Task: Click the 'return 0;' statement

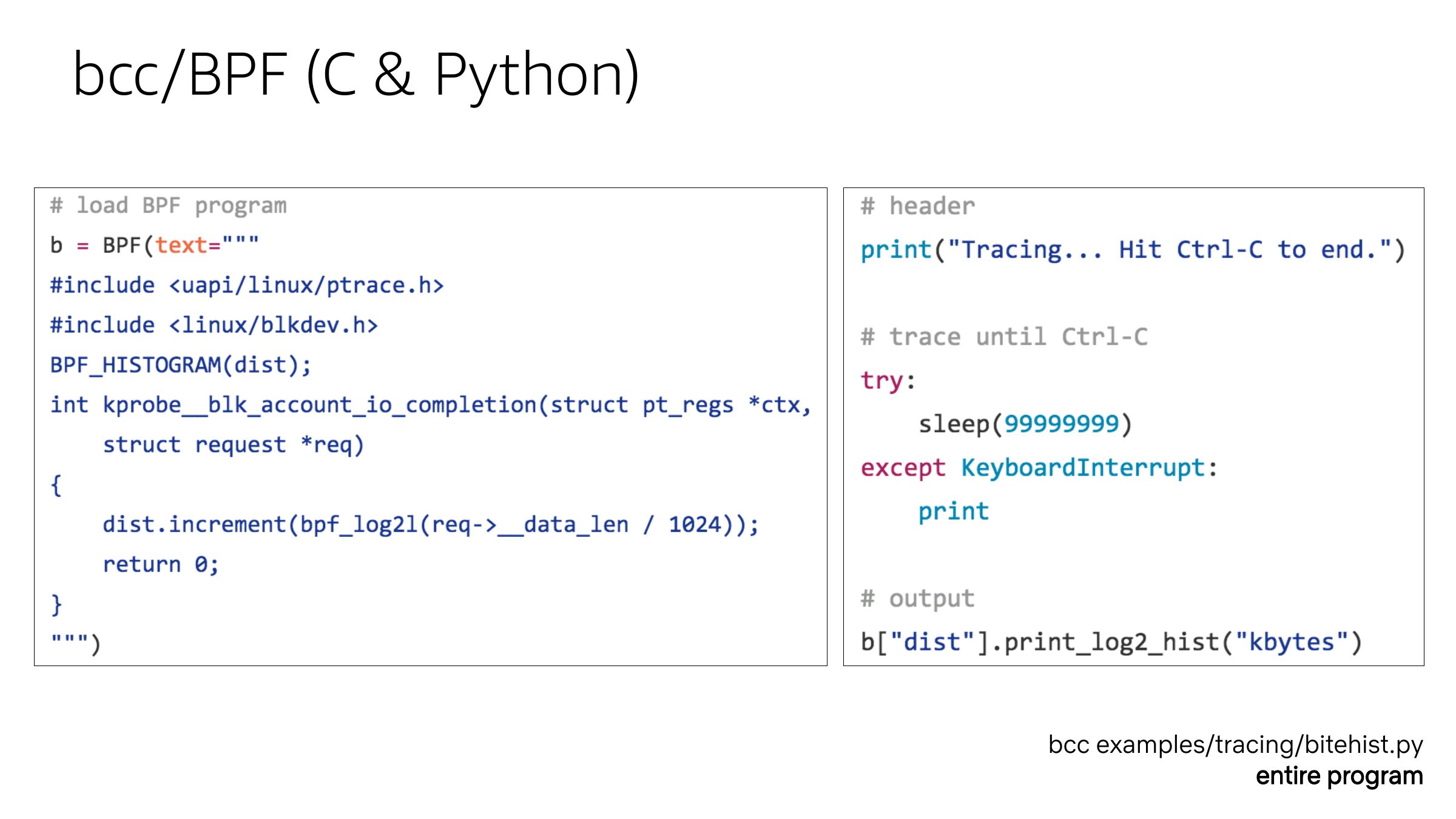Action: click(x=160, y=565)
